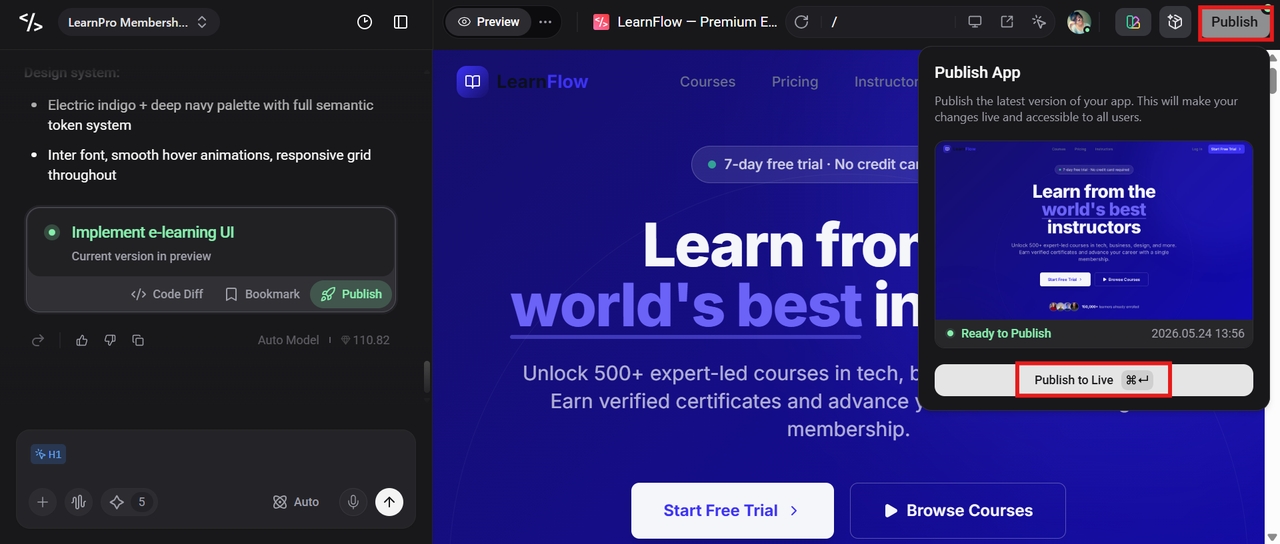Click the 2026.05.24 13:56 timestamp
Viewport: 1280px width, 544px height.
click(x=1197, y=333)
